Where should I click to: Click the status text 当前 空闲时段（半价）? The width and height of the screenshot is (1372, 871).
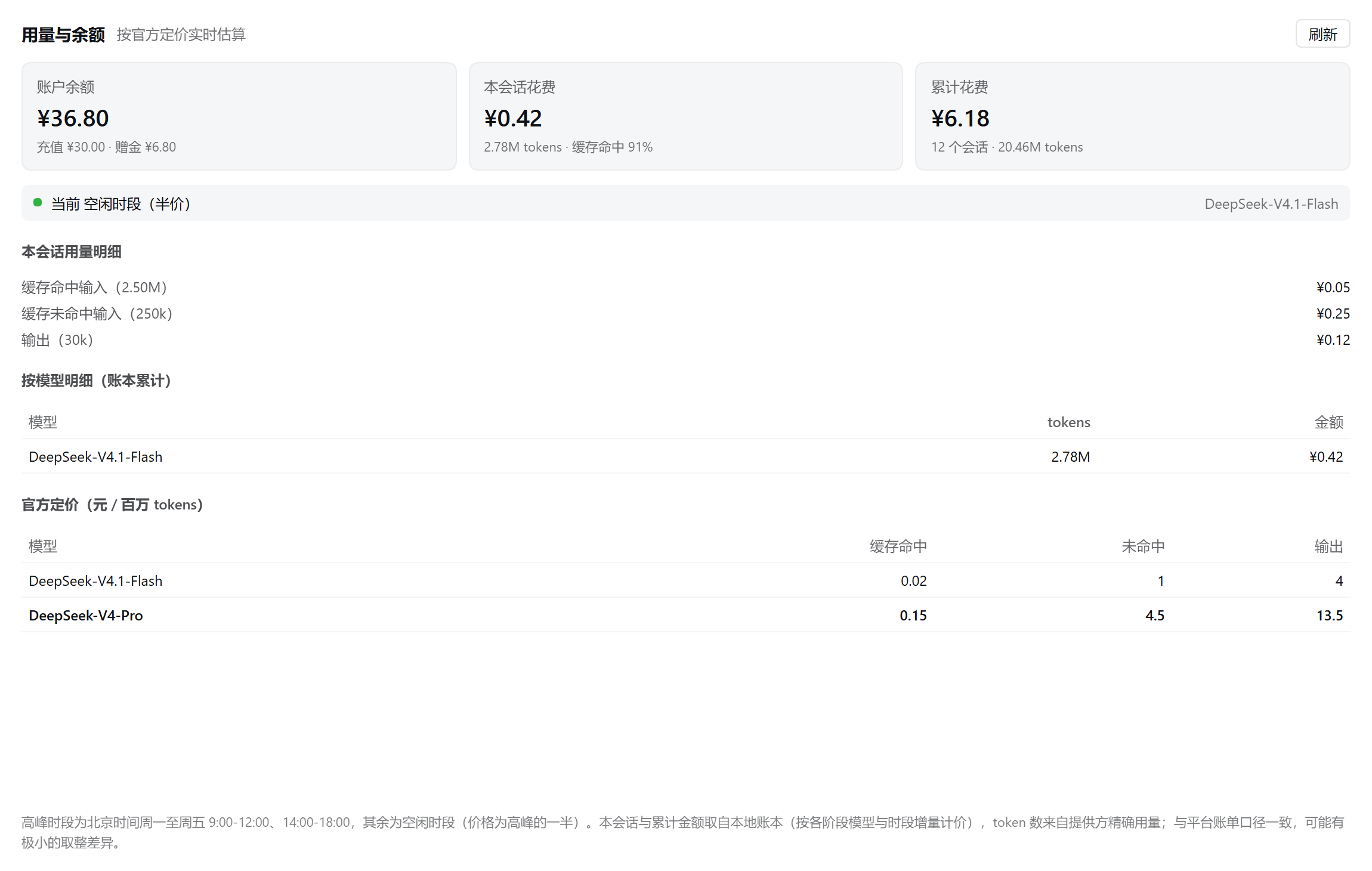coord(120,204)
